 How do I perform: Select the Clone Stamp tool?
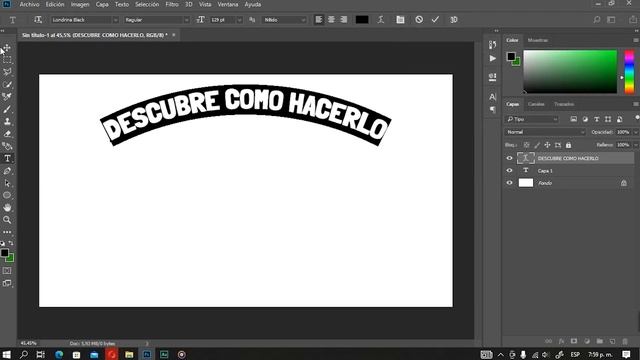click(7, 122)
